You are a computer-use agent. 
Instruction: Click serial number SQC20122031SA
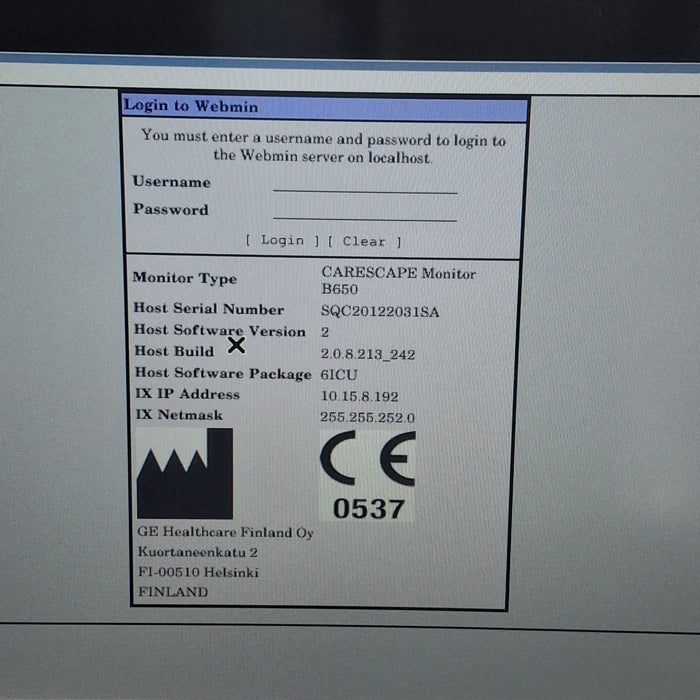(x=379, y=311)
